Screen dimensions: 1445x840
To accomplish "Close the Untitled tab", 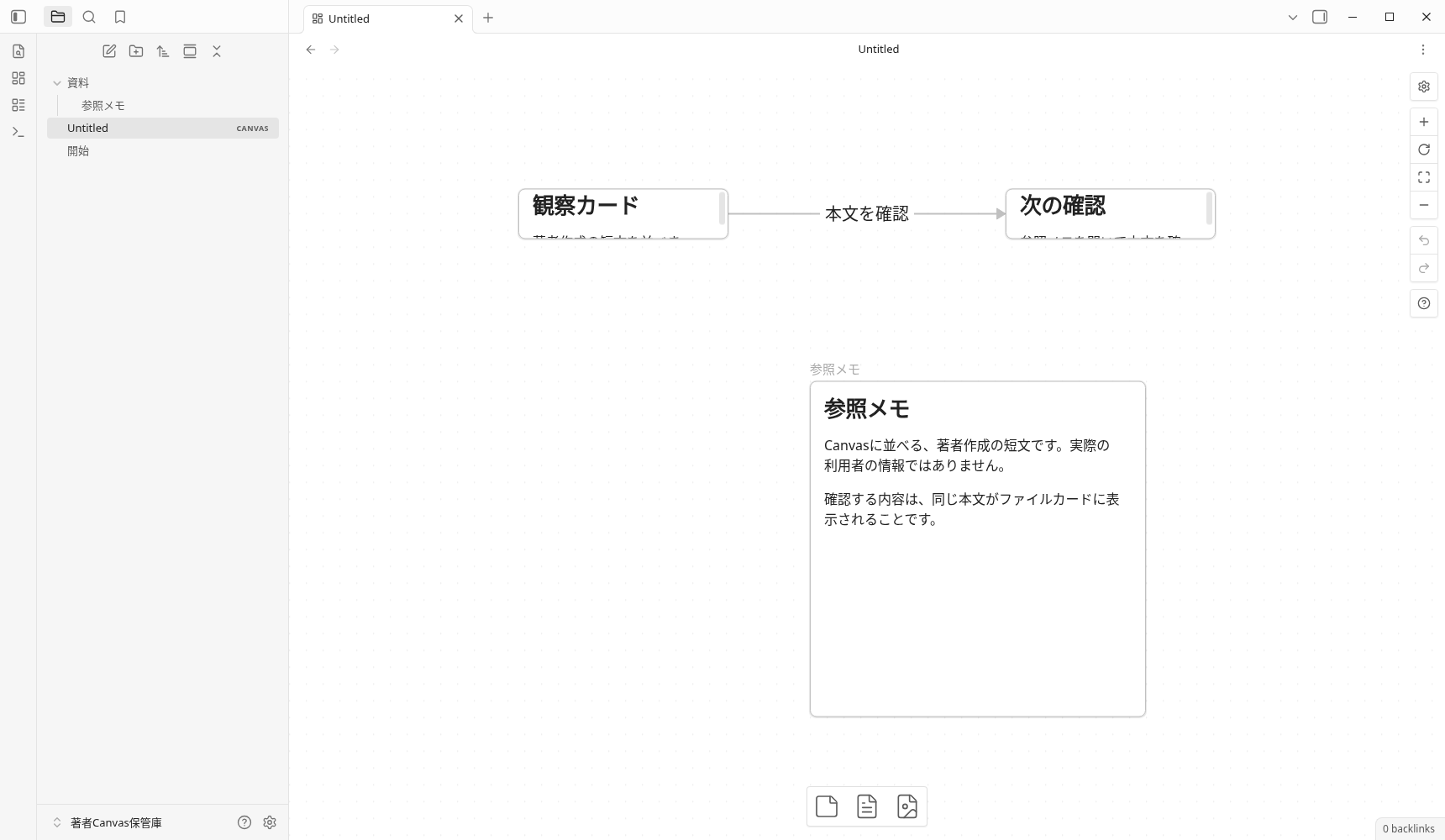I will click(x=459, y=18).
